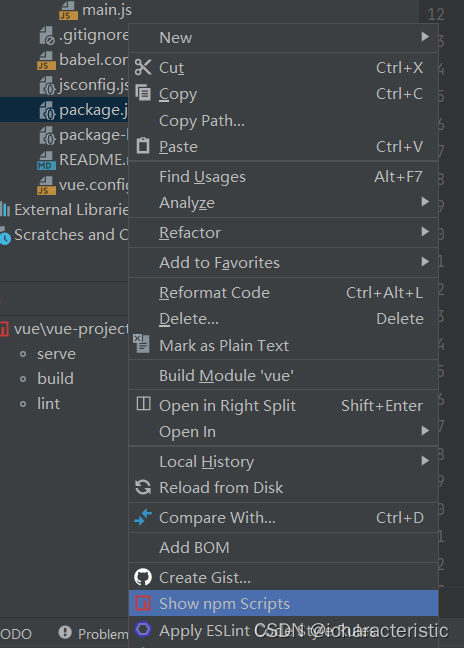Expand the Analyze submenu arrow
Viewport: 464px width, 648px height.
pyautogui.click(x=425, y=202)
